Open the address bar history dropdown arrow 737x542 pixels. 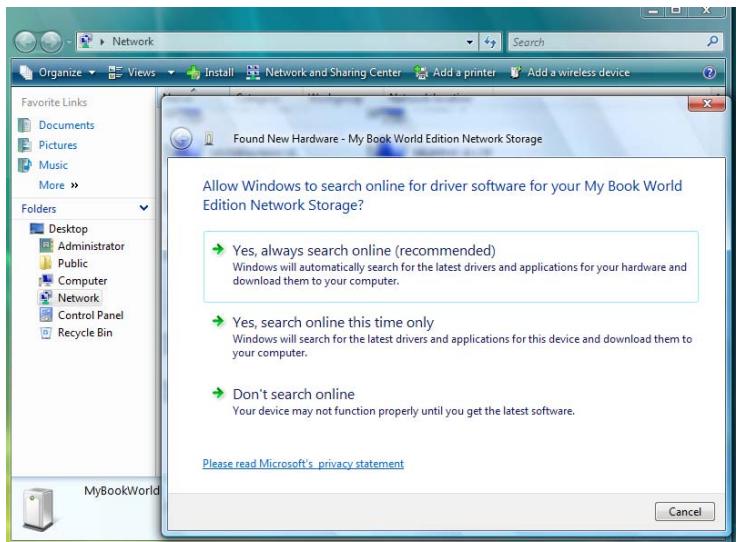click(469, 42)
